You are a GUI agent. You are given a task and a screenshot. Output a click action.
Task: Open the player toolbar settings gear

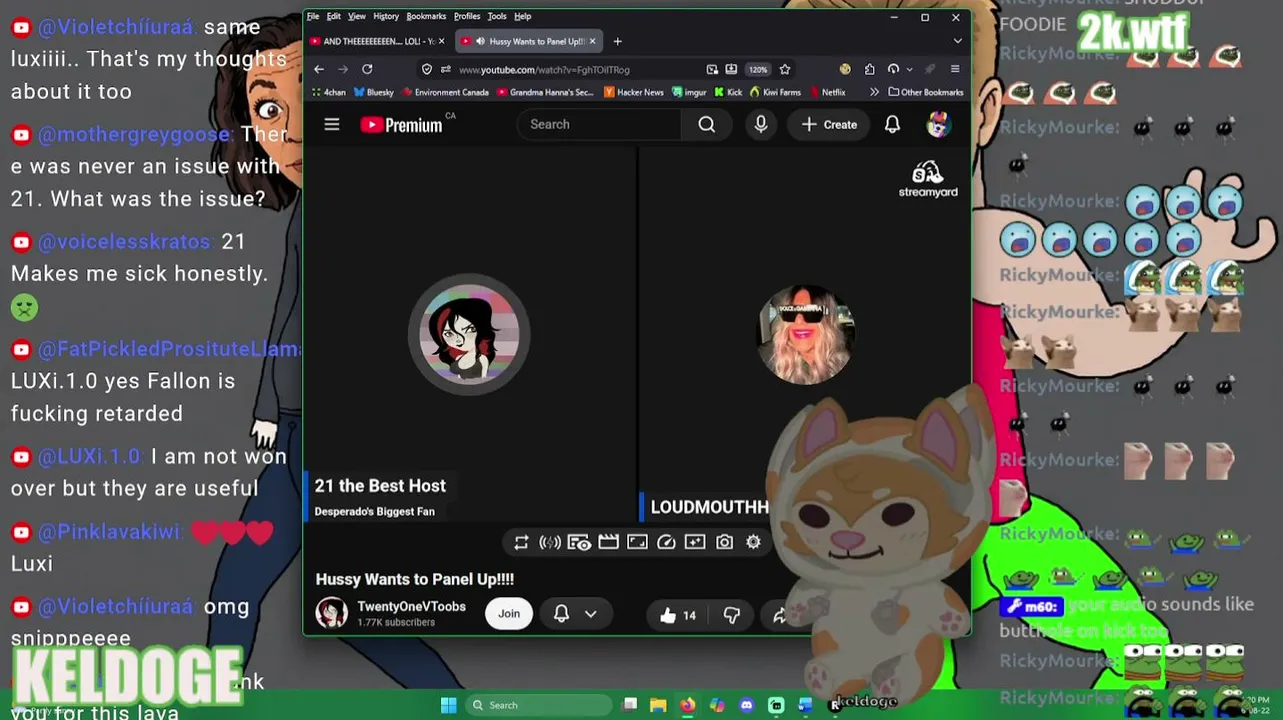coord(753,542)
